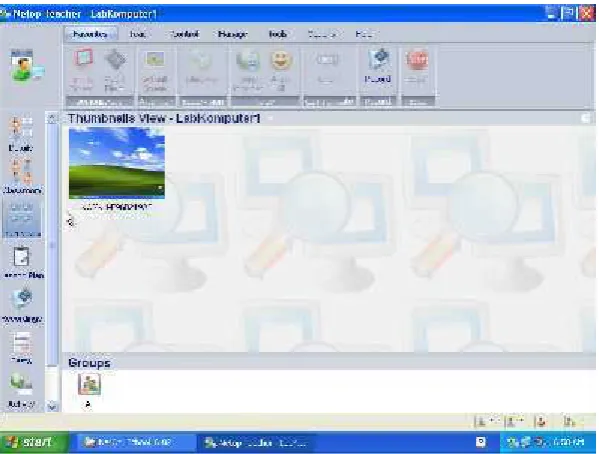Select group A icon in Groups

[89, 384]
